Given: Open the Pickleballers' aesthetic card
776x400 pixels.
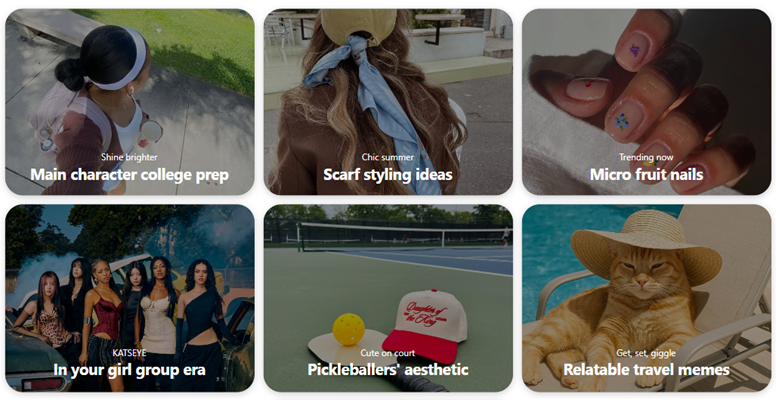Looking at the screenshot, I should [x=388, y=298].
